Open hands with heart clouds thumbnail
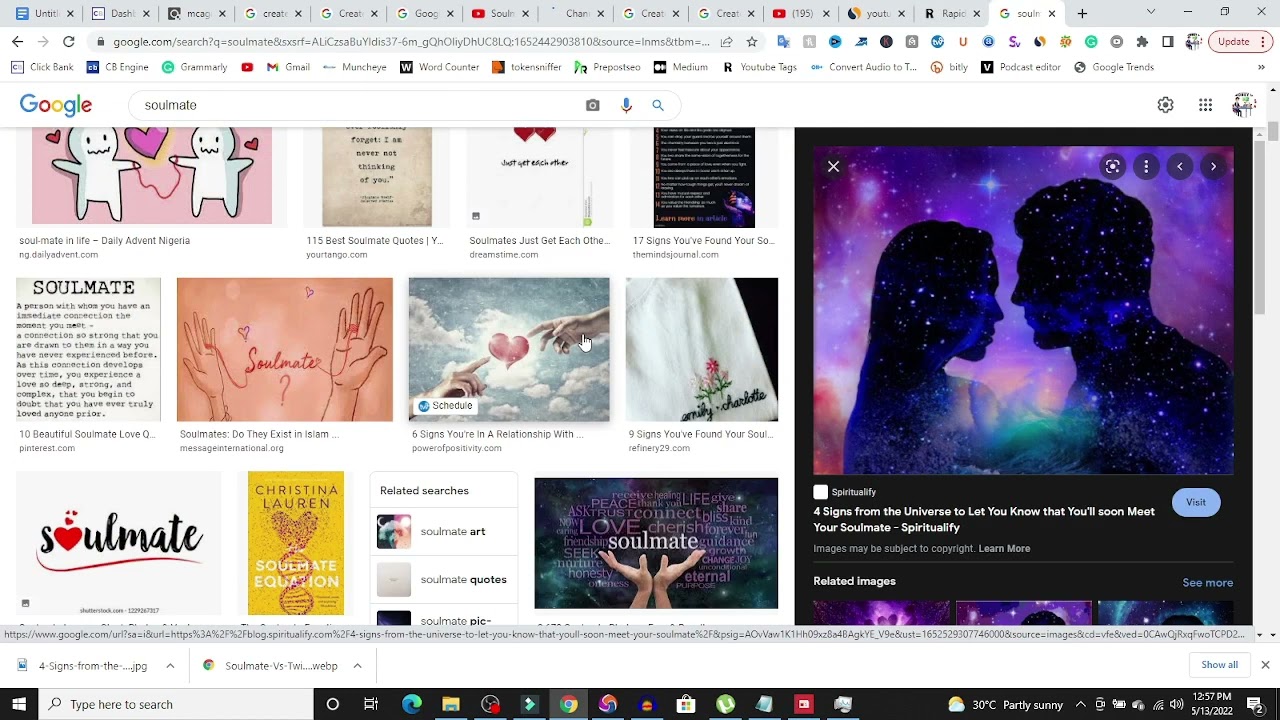 509,350
